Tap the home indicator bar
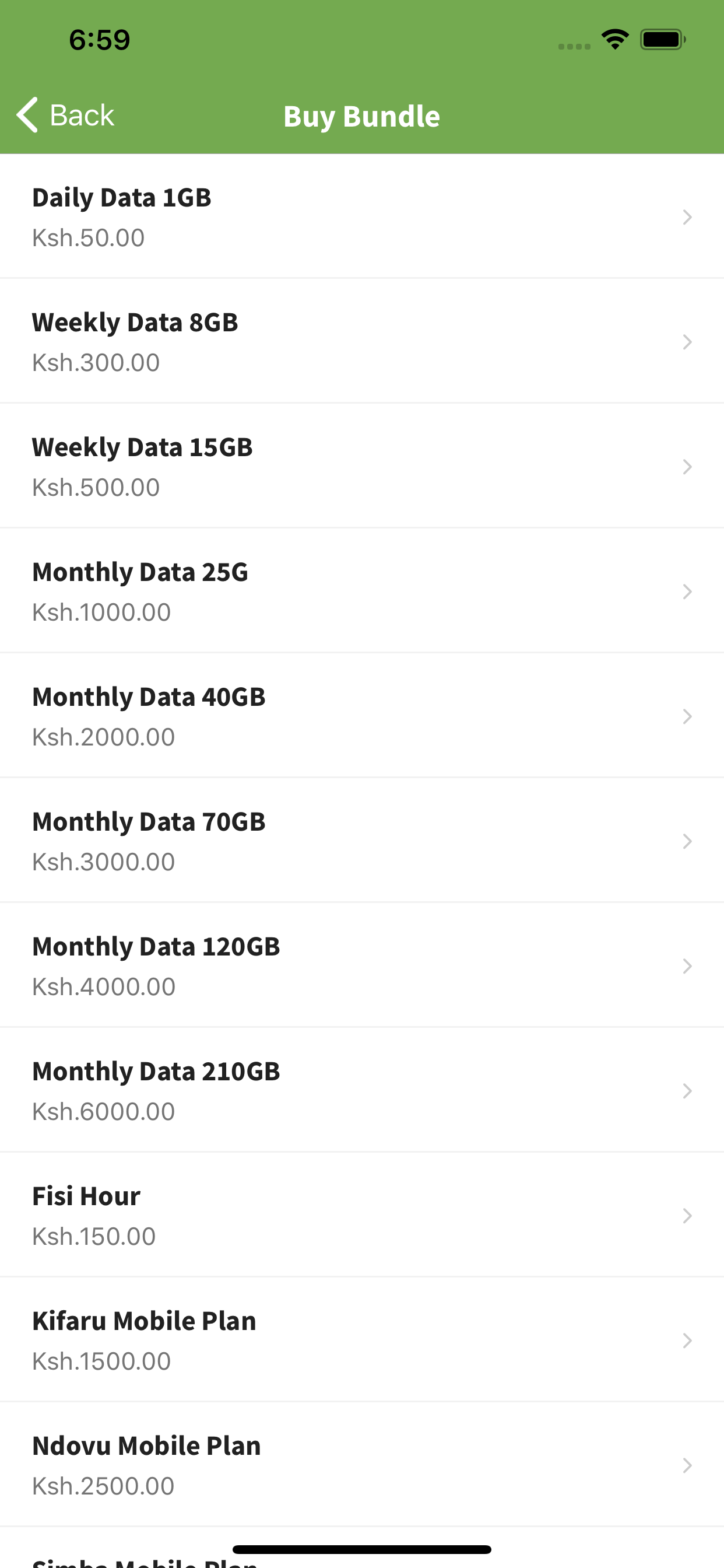Screen dimensions: 724x1568 [x=361, y=1549]
